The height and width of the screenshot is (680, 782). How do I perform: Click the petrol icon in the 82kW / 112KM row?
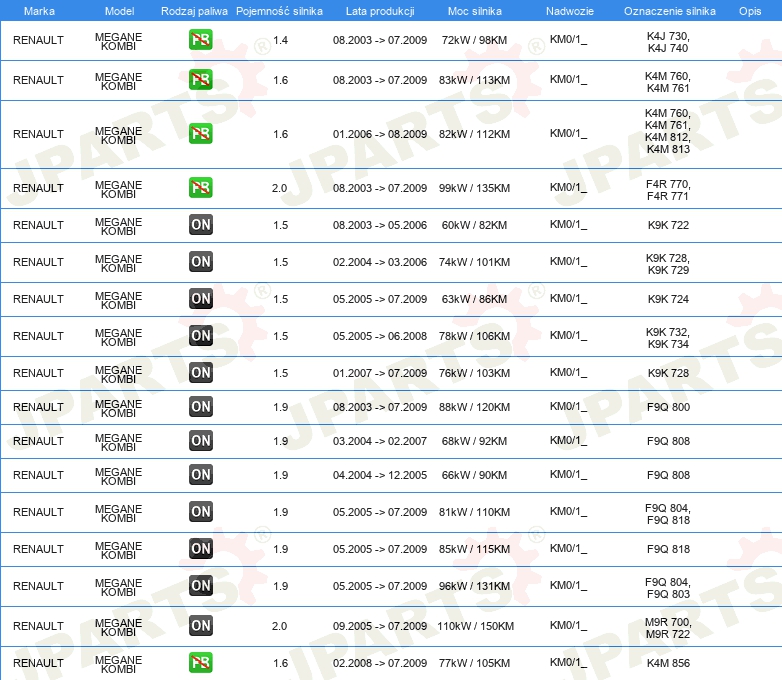click(x=200, y=134)
